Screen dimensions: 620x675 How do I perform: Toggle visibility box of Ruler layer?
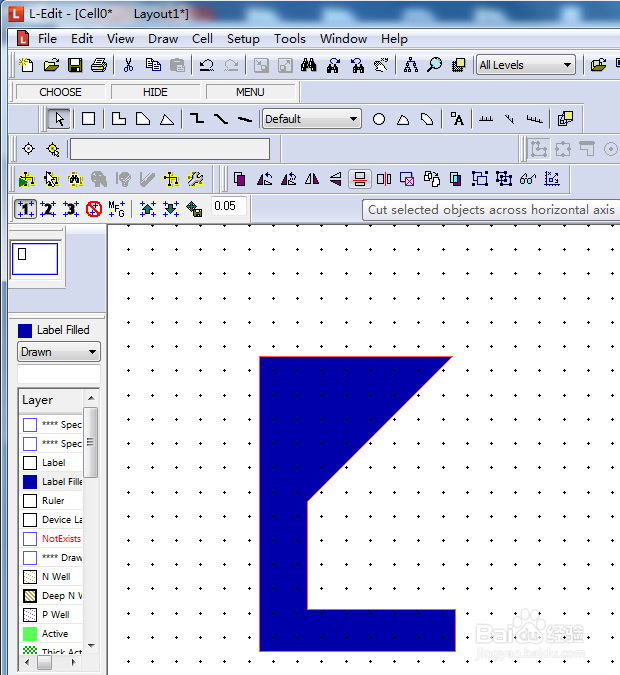(30, 501)
